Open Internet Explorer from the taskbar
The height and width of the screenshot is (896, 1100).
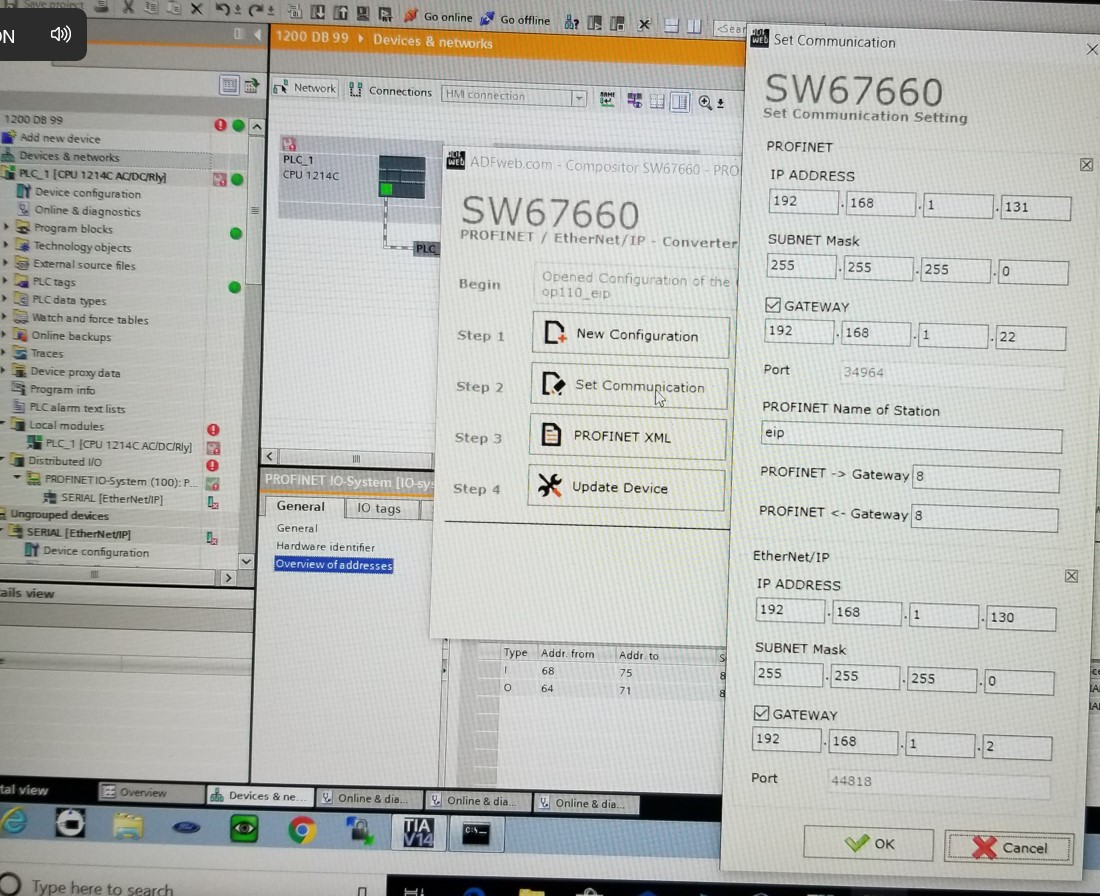(x=14, y=822)
